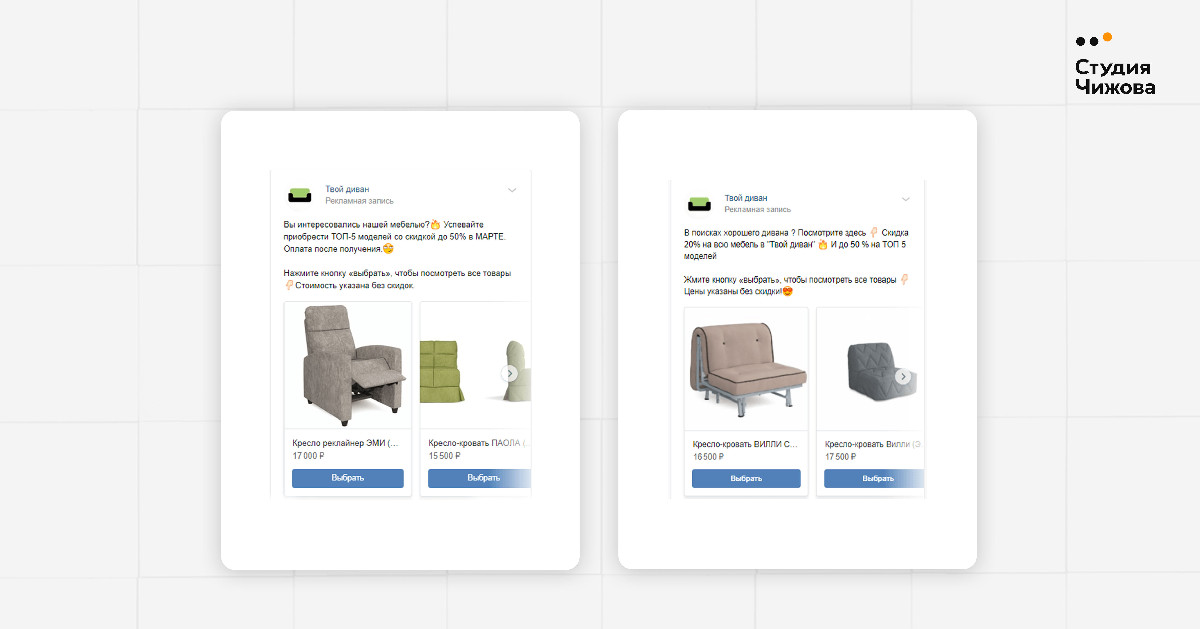Click the Твой диван avatar in left ad
The image size is (1200, 629).
coord(300,195)
